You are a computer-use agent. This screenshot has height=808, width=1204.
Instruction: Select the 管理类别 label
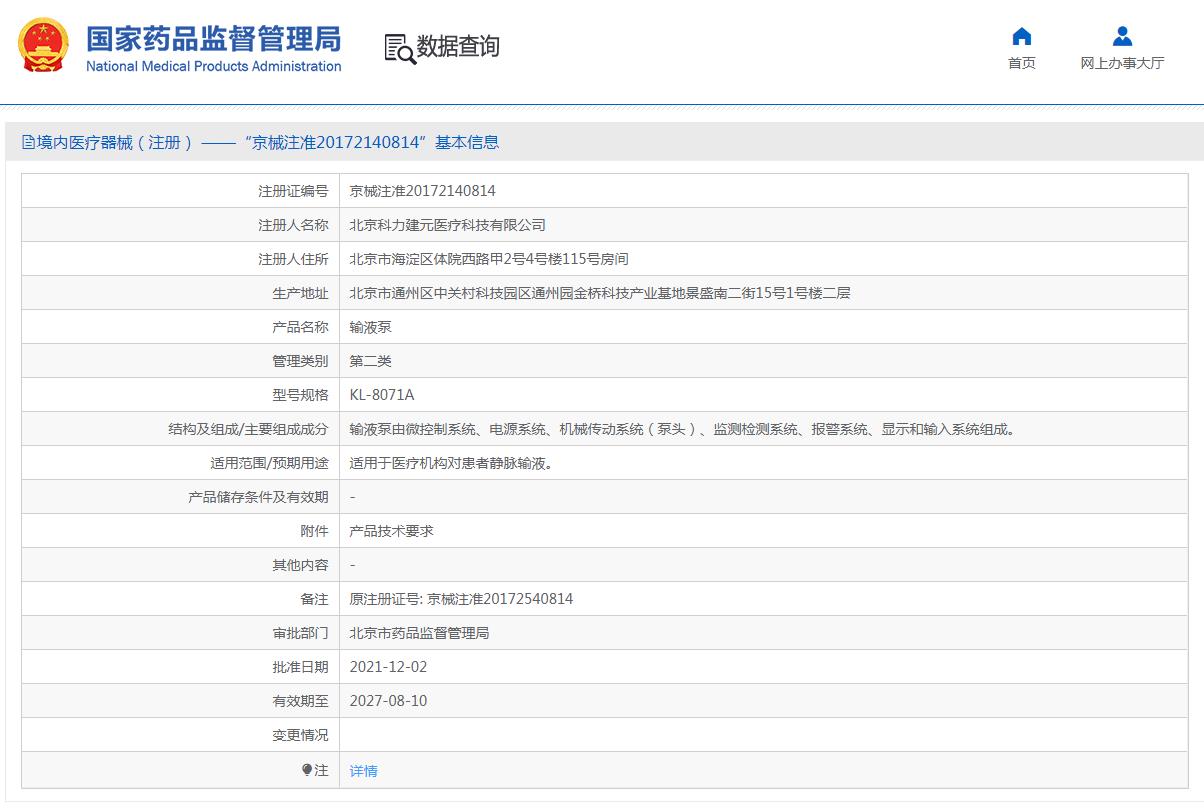click(300, 361)
